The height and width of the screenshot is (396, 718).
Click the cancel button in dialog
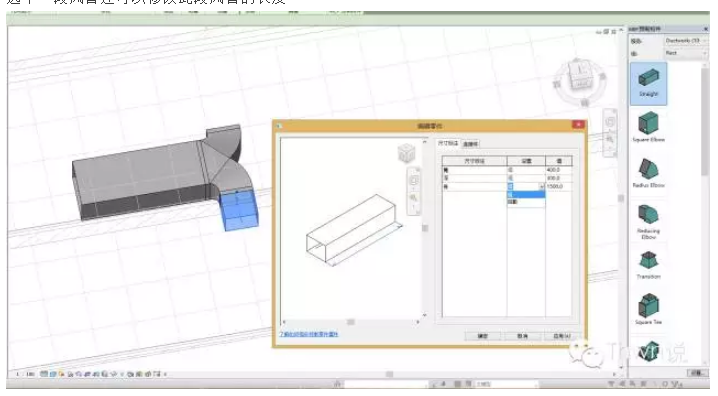click(x=522, y=336)
